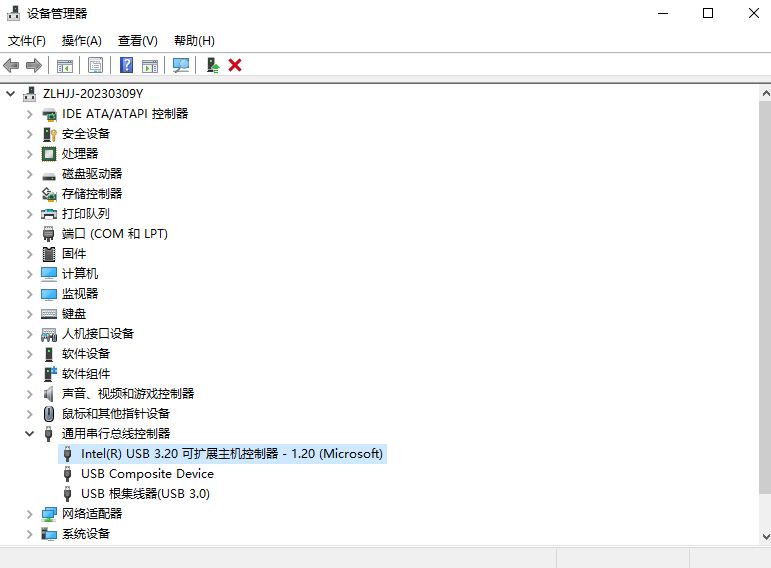Select the 声音、视频和游戏控制器 label
Viewport: 771px width, 568px height.
coord(128,393)
